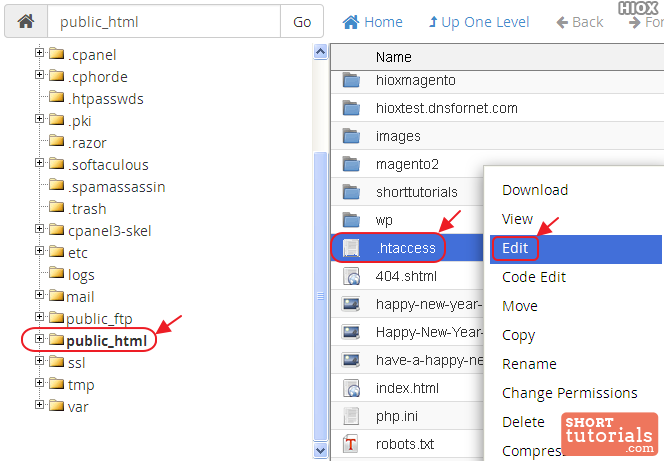The width and height of the screenshot is (664, 461).
Task: Select .razor folder icon in tree
Action: (56, 141)
